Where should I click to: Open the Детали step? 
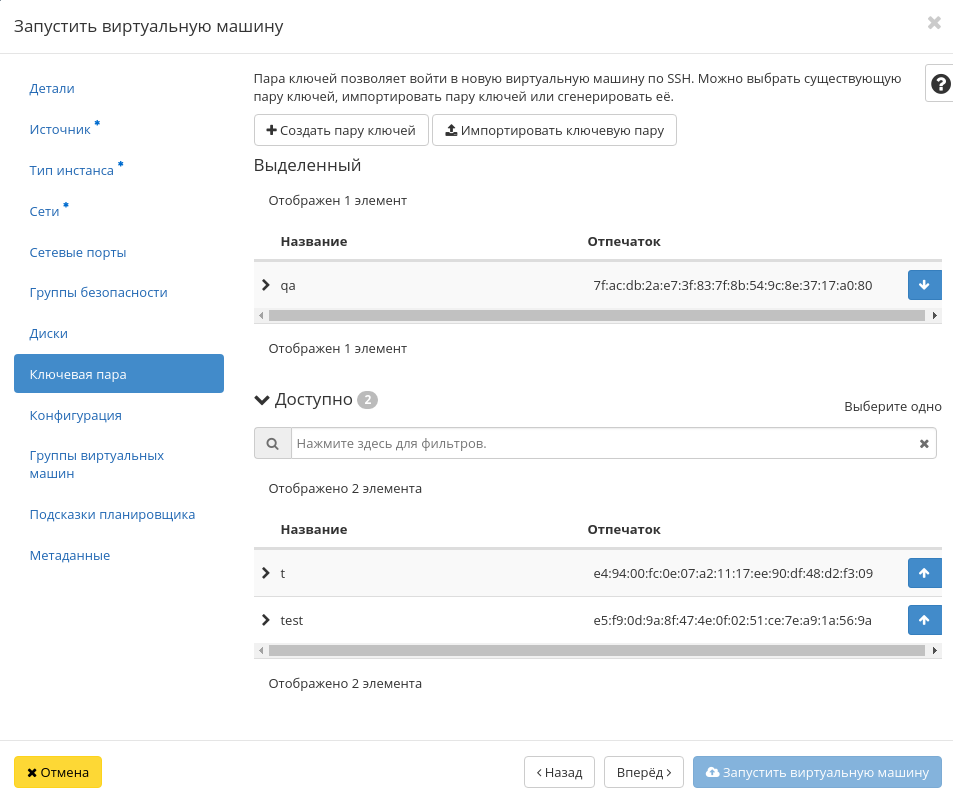(x=52, y=88)
